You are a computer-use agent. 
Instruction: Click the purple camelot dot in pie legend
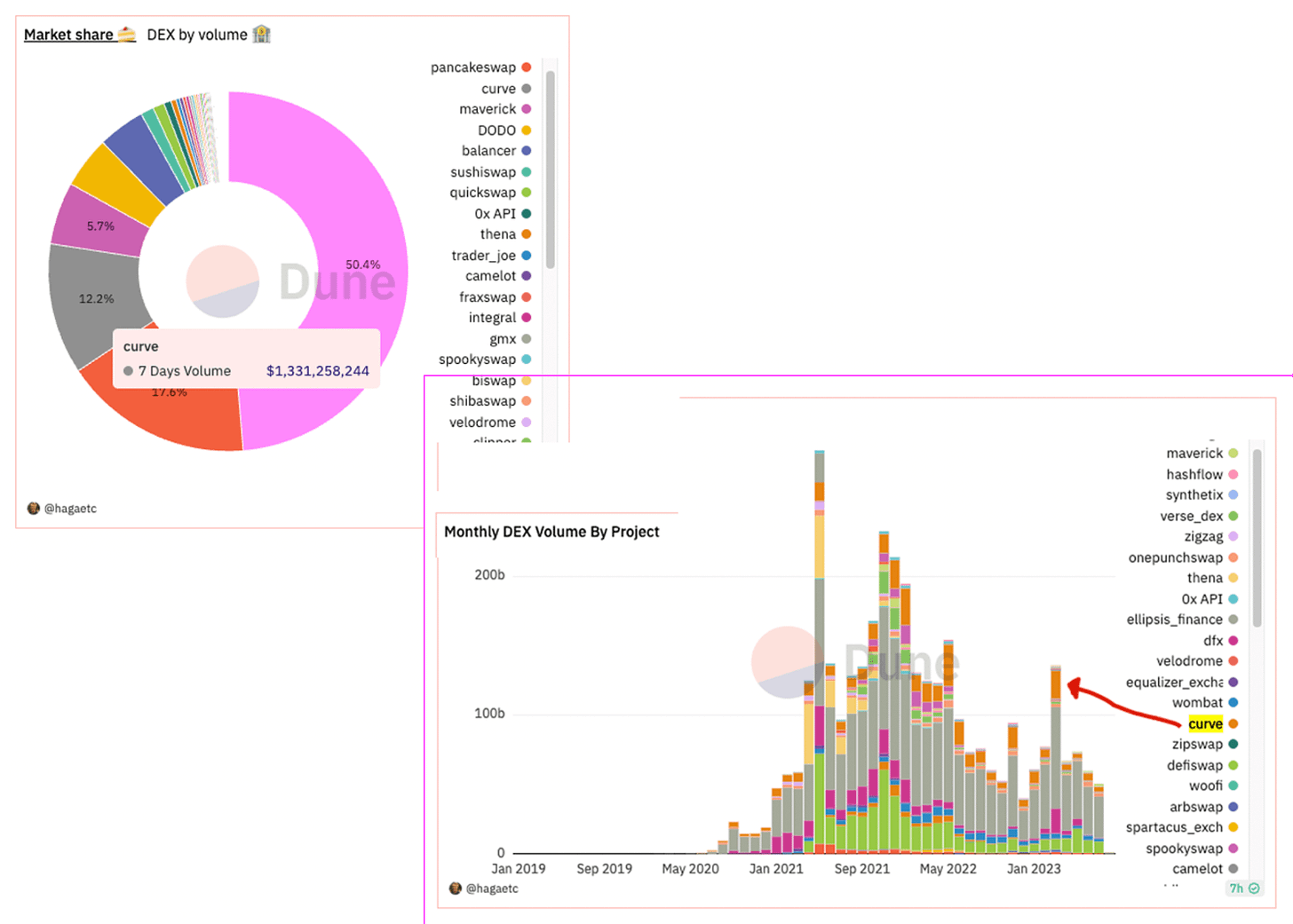527,276
